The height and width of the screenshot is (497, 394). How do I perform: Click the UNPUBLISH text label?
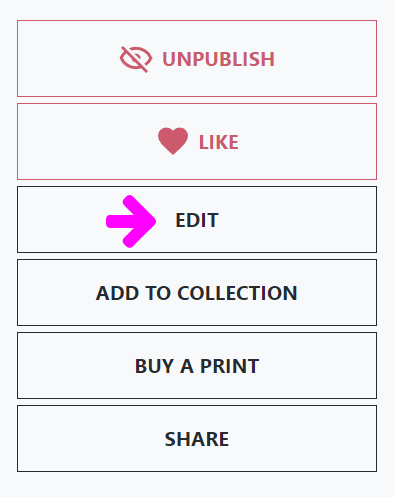218,59
